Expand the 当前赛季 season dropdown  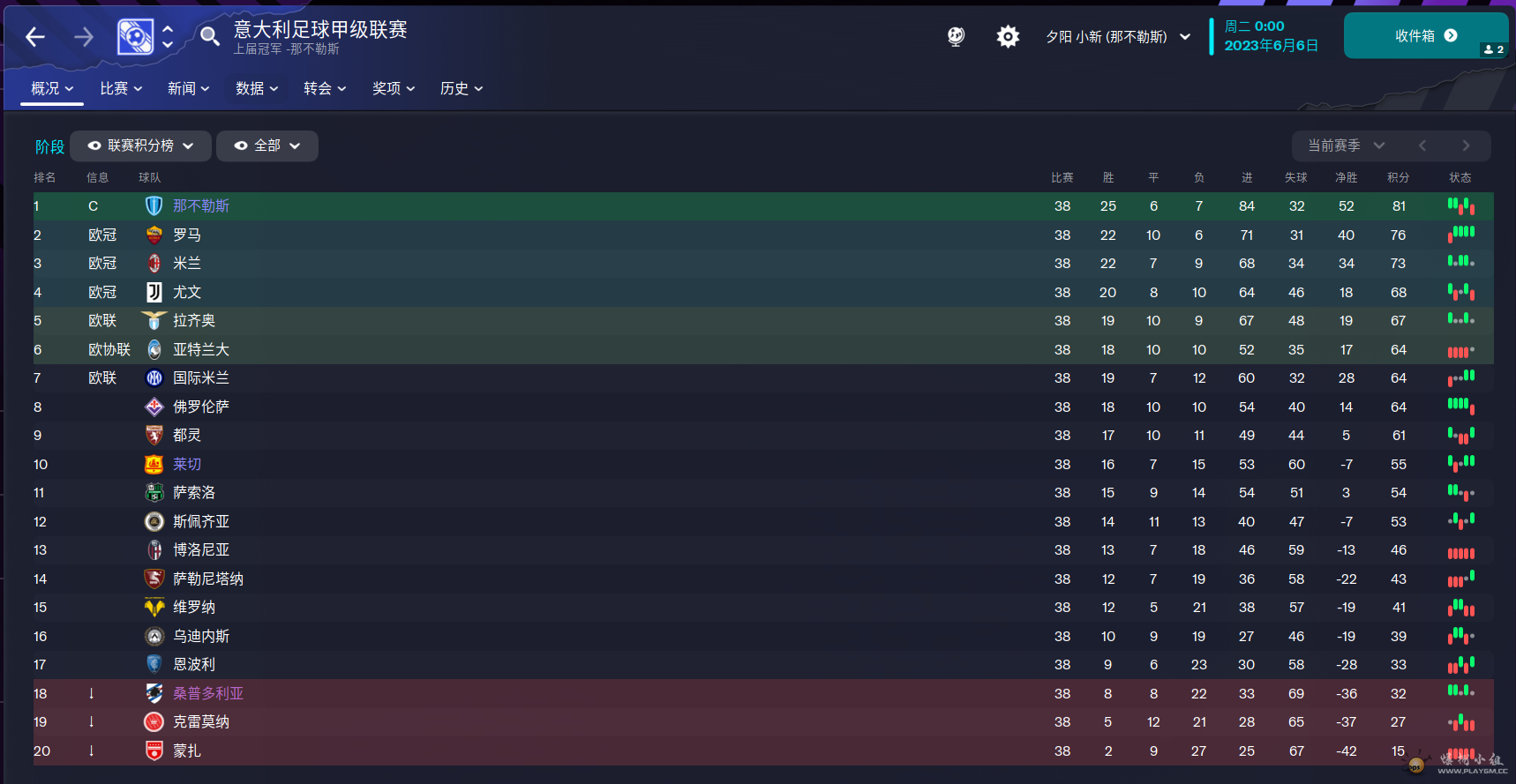tap(1347, 146)
